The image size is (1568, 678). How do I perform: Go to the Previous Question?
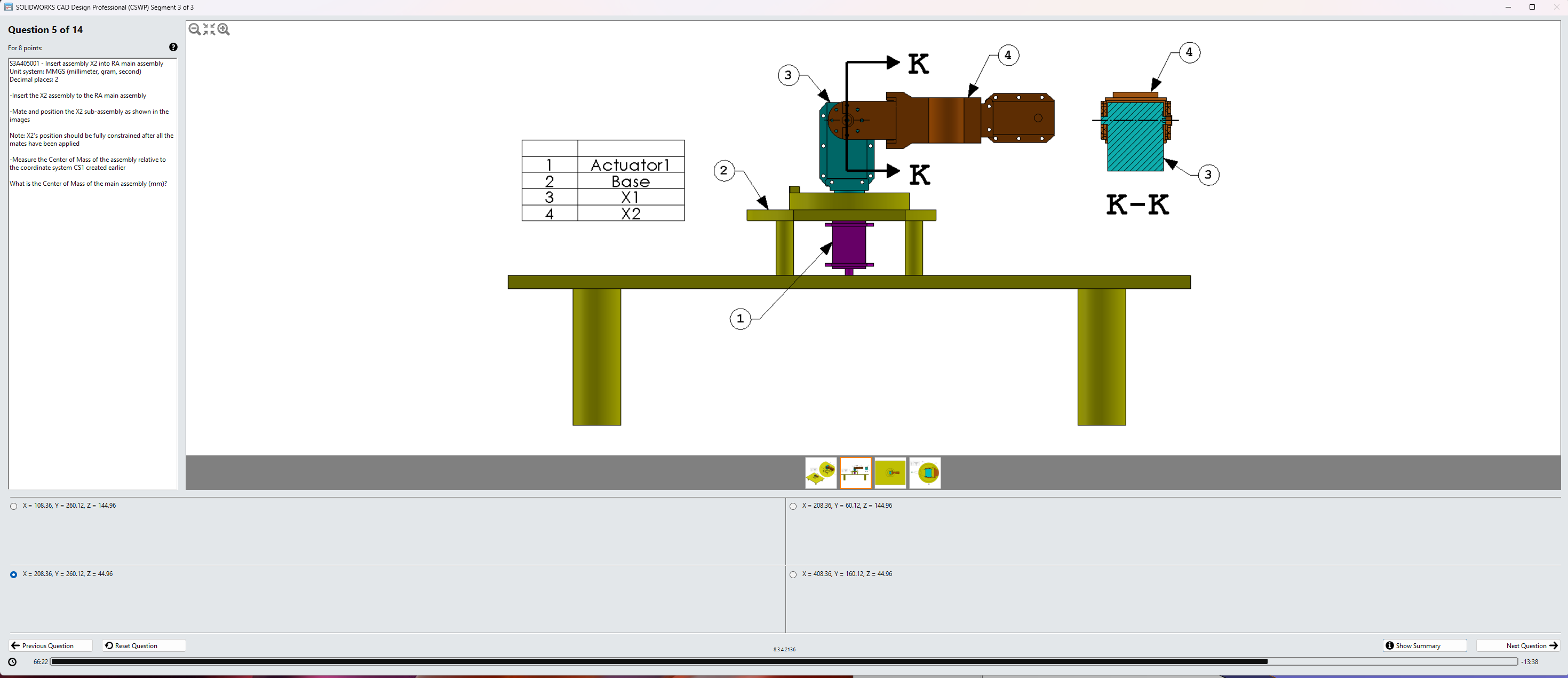coord(51,645)
